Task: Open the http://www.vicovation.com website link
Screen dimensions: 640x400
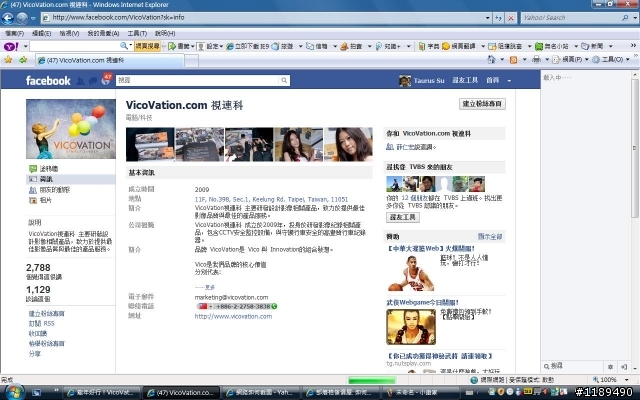Action: coord(233,316)
